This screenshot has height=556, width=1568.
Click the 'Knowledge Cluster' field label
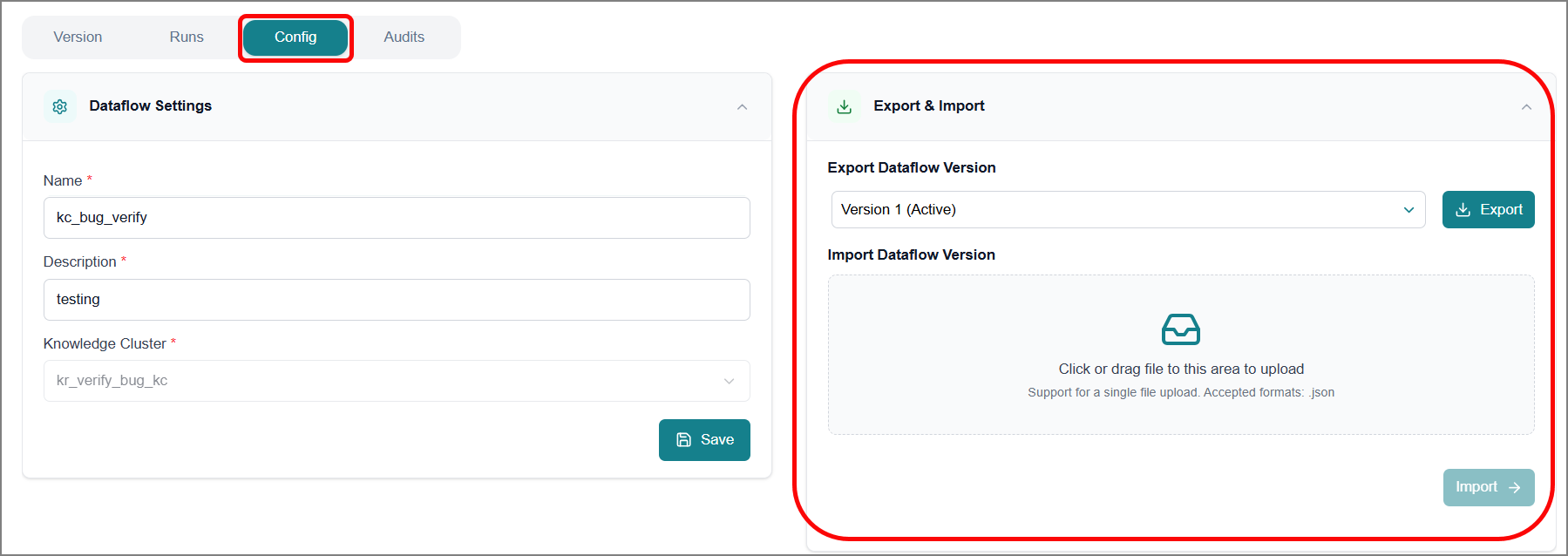point(105,343)
